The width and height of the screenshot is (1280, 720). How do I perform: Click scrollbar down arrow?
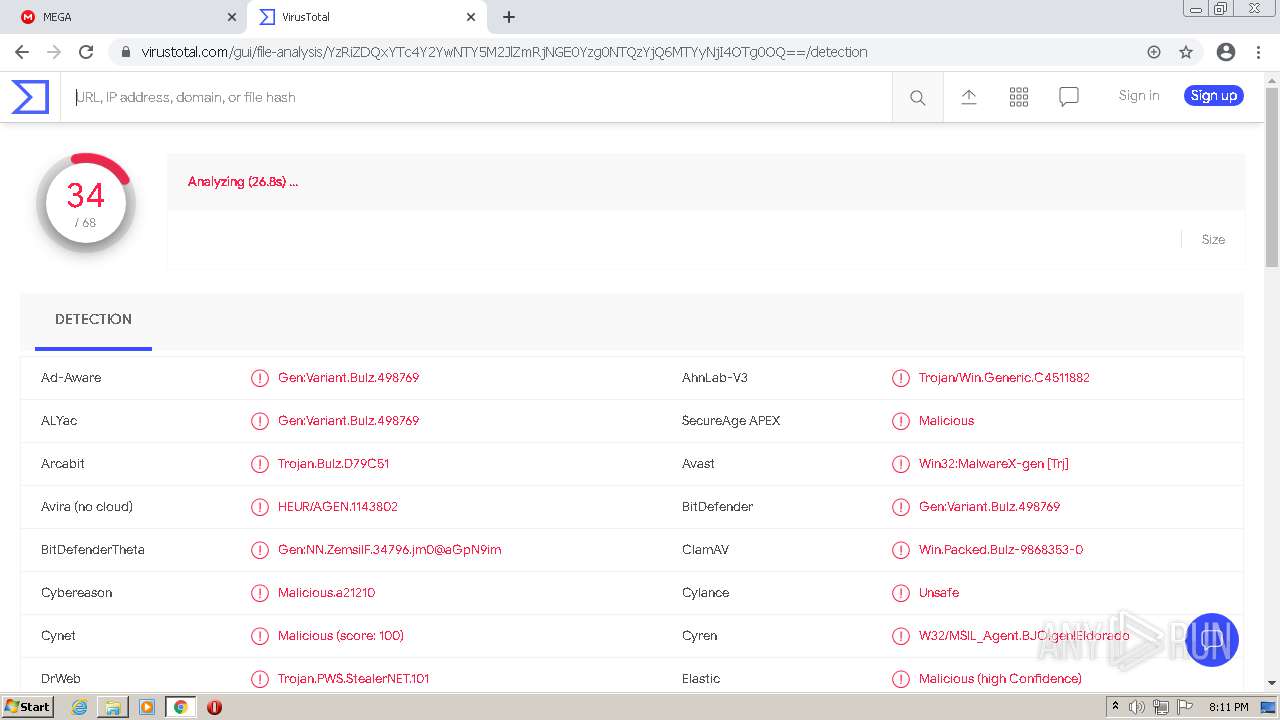1272,684
